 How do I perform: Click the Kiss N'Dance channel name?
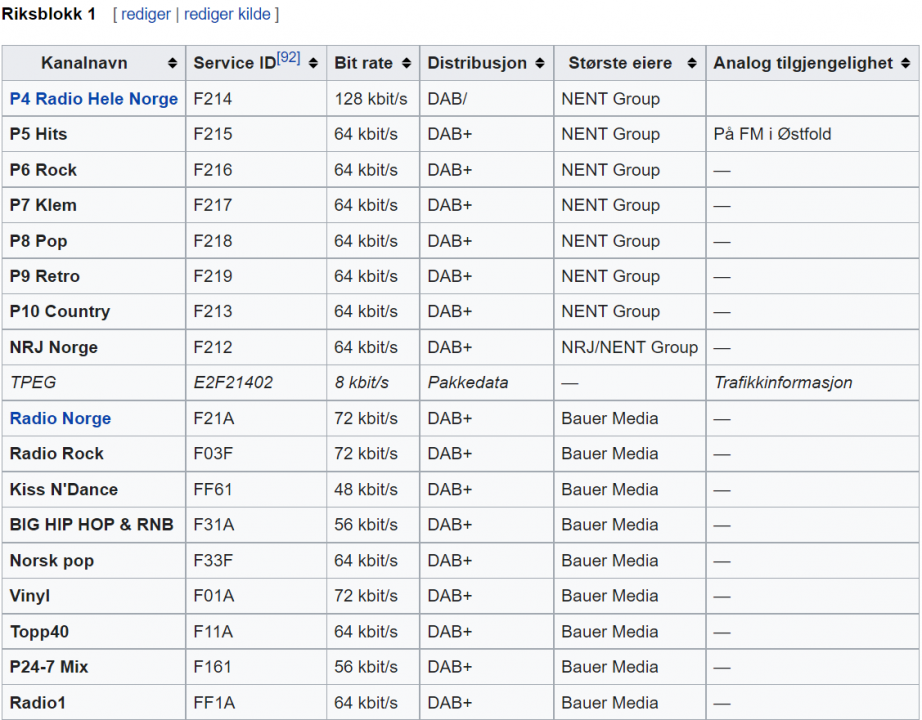(64, 489)
